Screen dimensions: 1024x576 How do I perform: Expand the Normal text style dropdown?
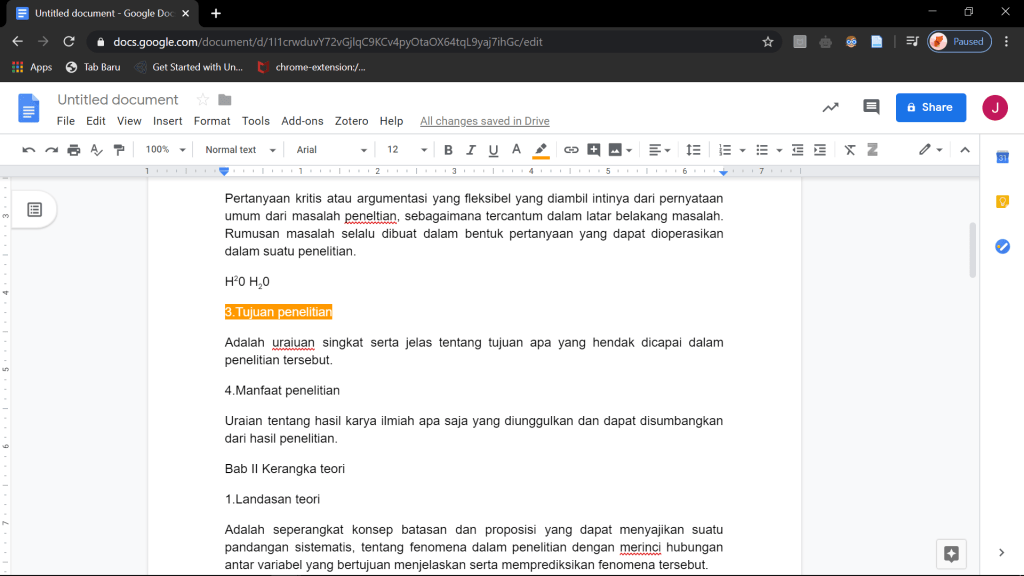tap(239, 150)
